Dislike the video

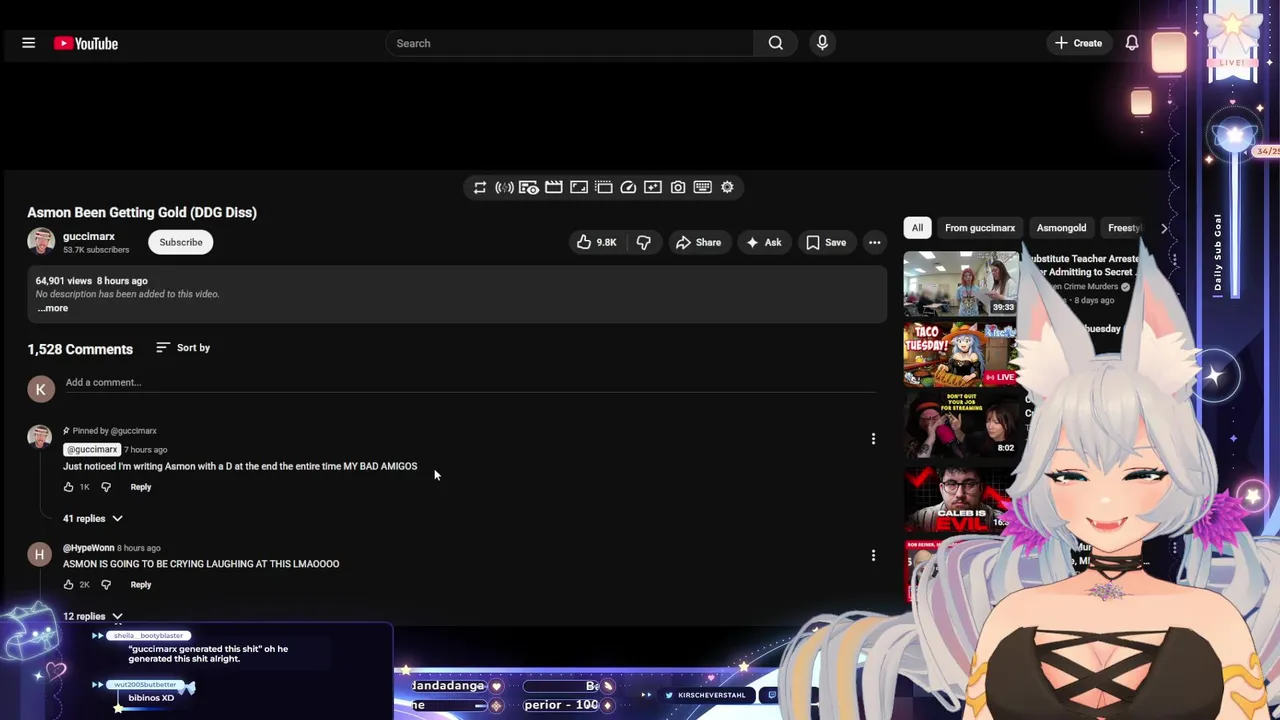pyautogui.click(x=644, y=242)
